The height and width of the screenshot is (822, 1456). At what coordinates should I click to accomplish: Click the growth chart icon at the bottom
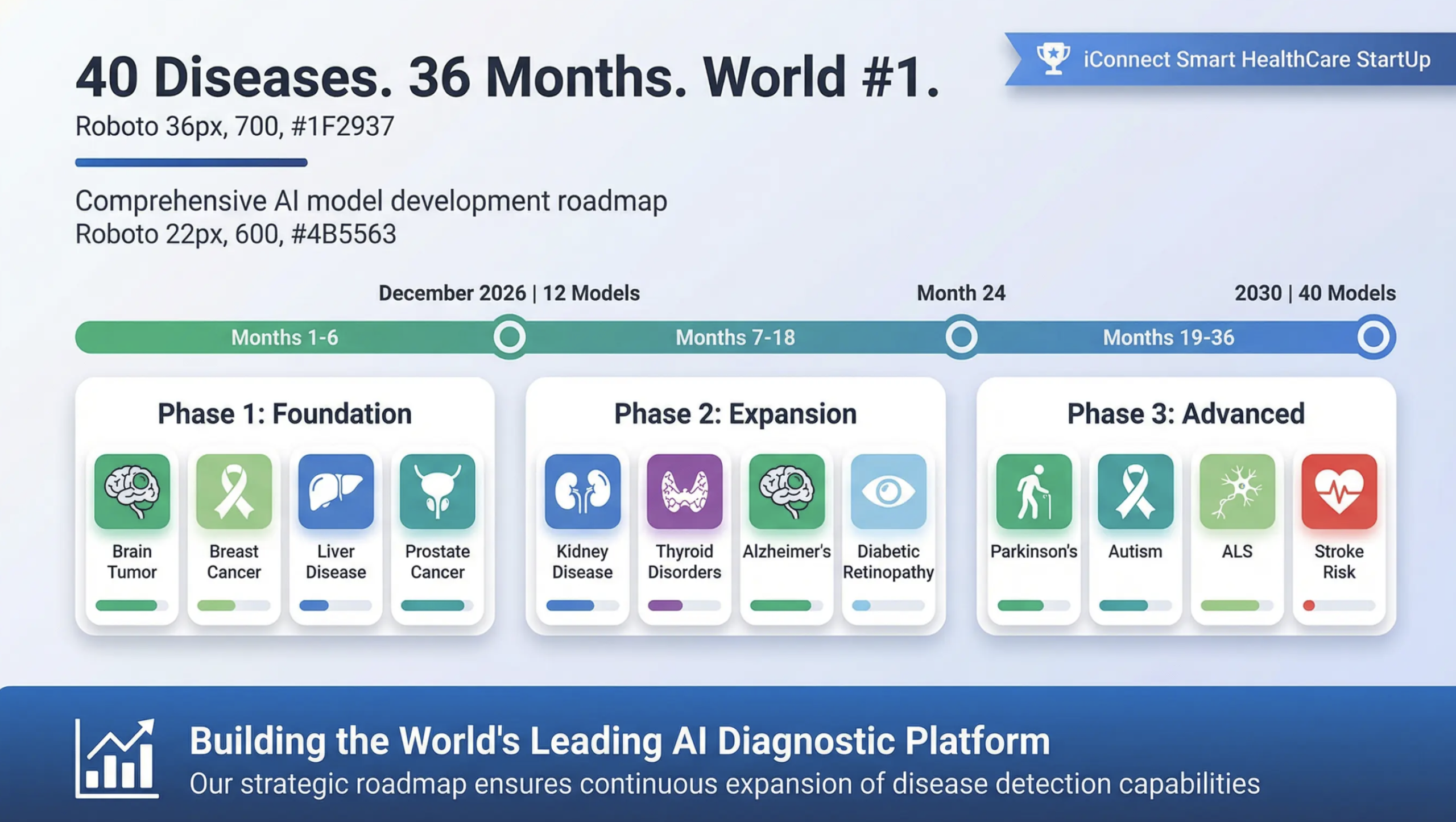(x=117, y=758)
